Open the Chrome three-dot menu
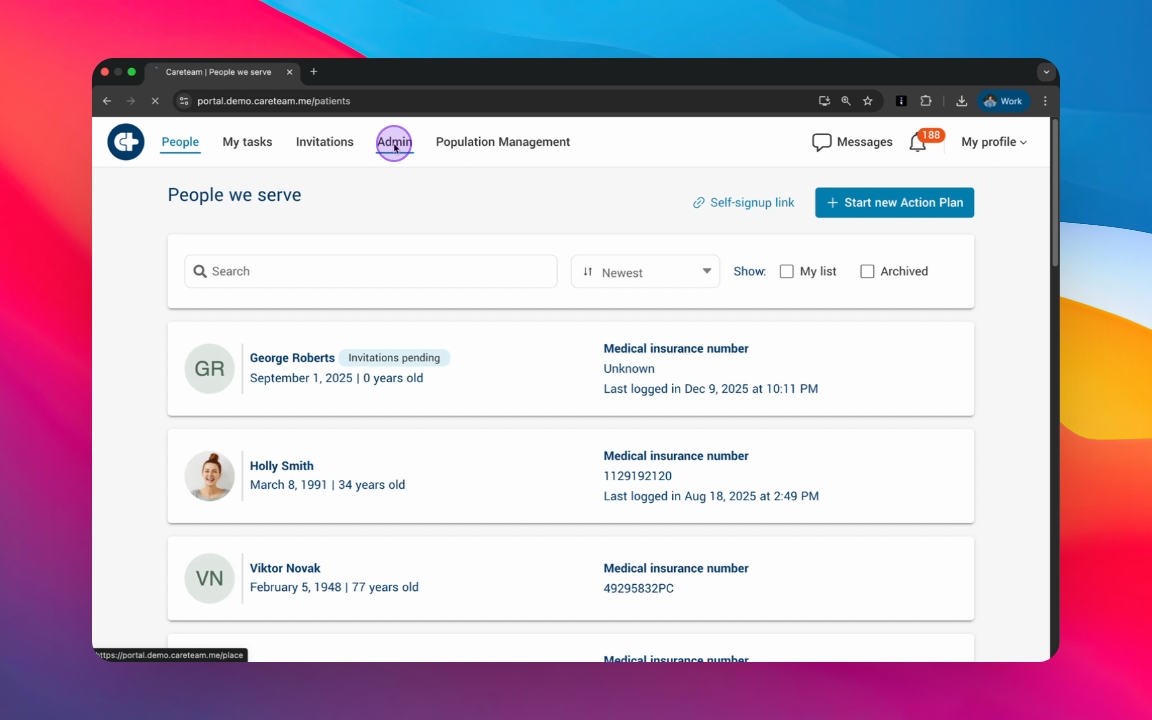The image size is (1152, 720). pyautogui.click(x=1045, y=101)
